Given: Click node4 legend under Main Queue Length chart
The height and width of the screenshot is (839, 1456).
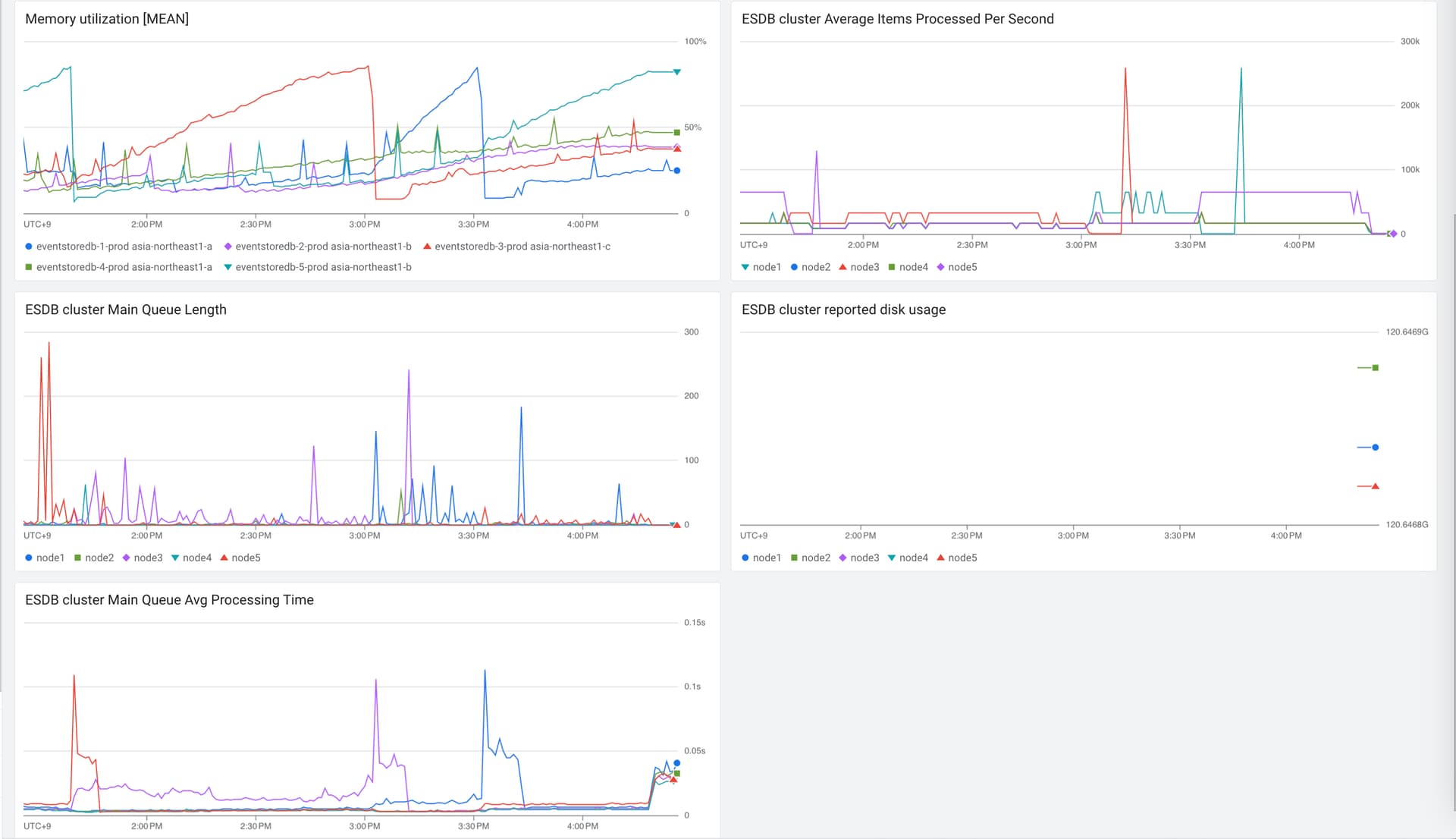Looking at the screenshot, I should (191, 558).
